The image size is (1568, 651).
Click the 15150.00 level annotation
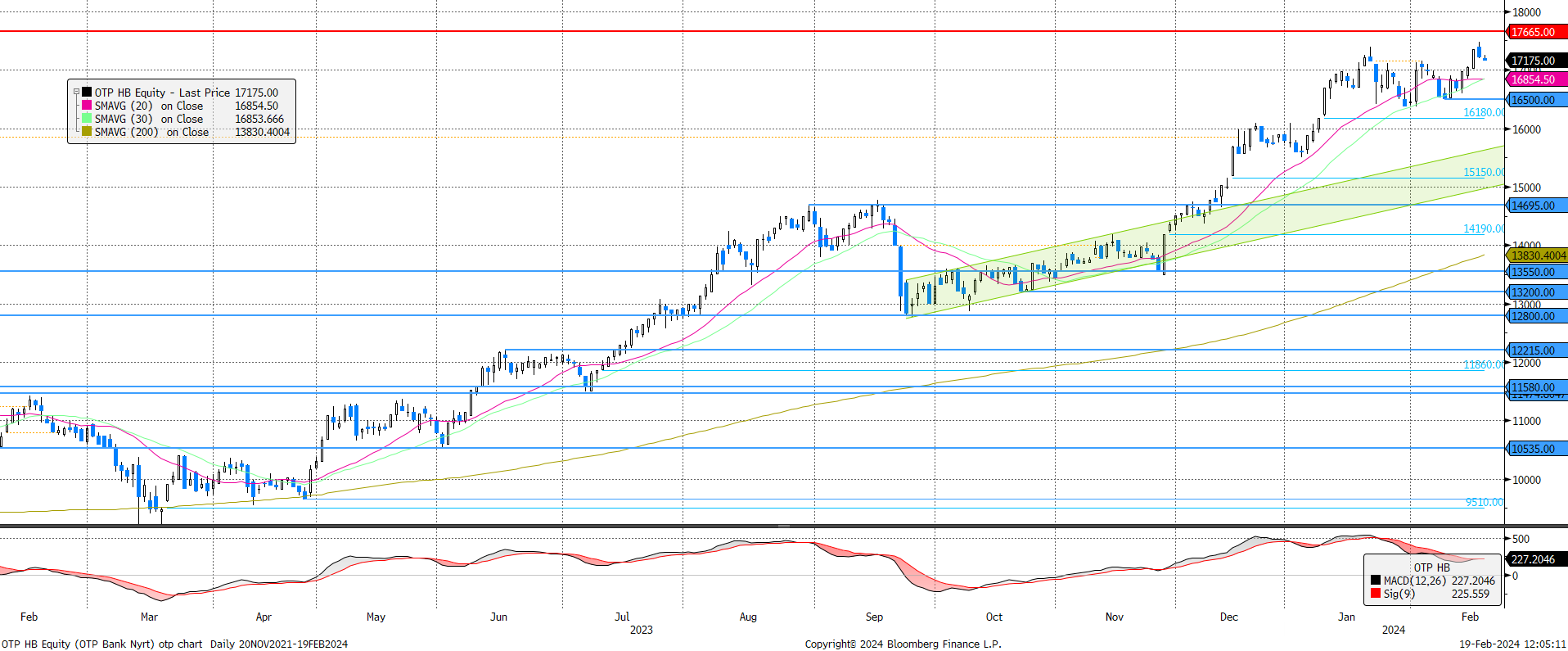(1484, 172)
